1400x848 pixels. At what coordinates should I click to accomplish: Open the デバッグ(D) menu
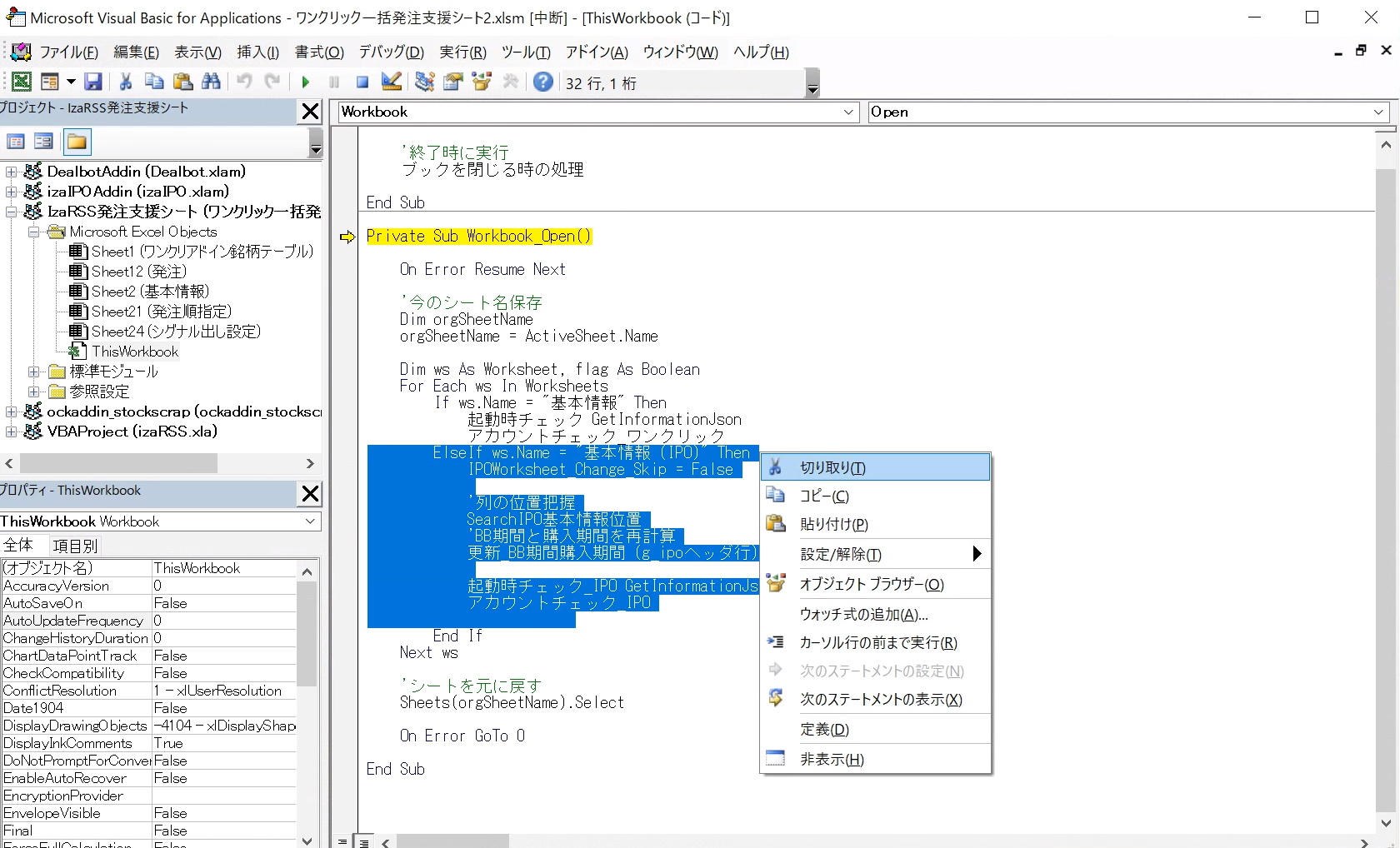click(392, 52)
